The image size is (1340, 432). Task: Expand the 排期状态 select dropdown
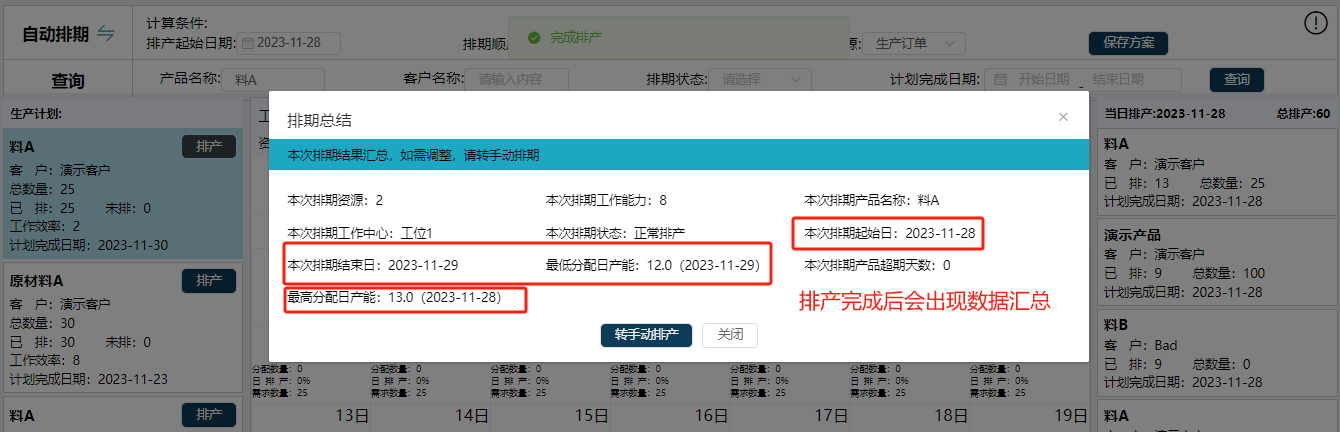pos(765,79)
